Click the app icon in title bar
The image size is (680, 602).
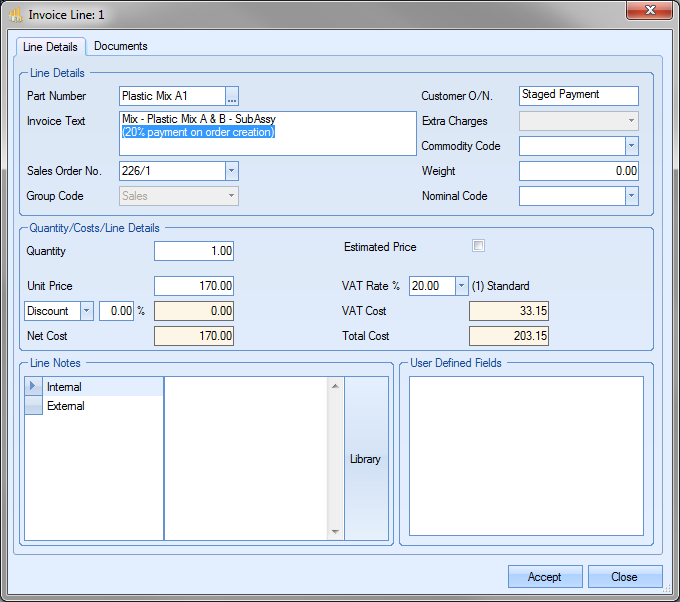point(15,15)
